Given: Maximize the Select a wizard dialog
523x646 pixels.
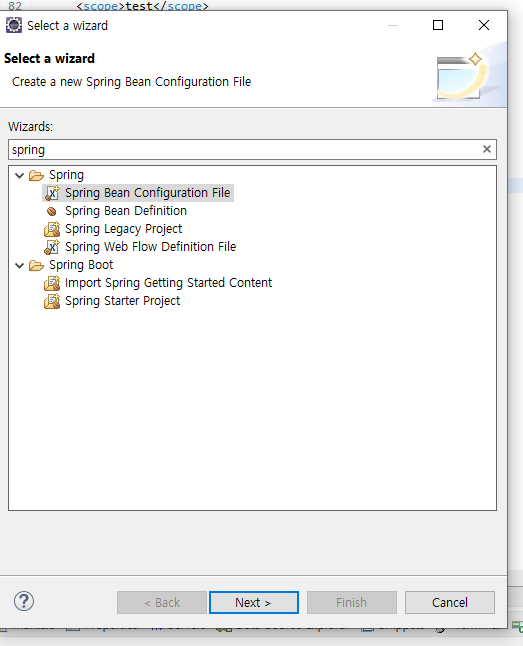Looking at the screenshot, I should click(x=438, y=25).
